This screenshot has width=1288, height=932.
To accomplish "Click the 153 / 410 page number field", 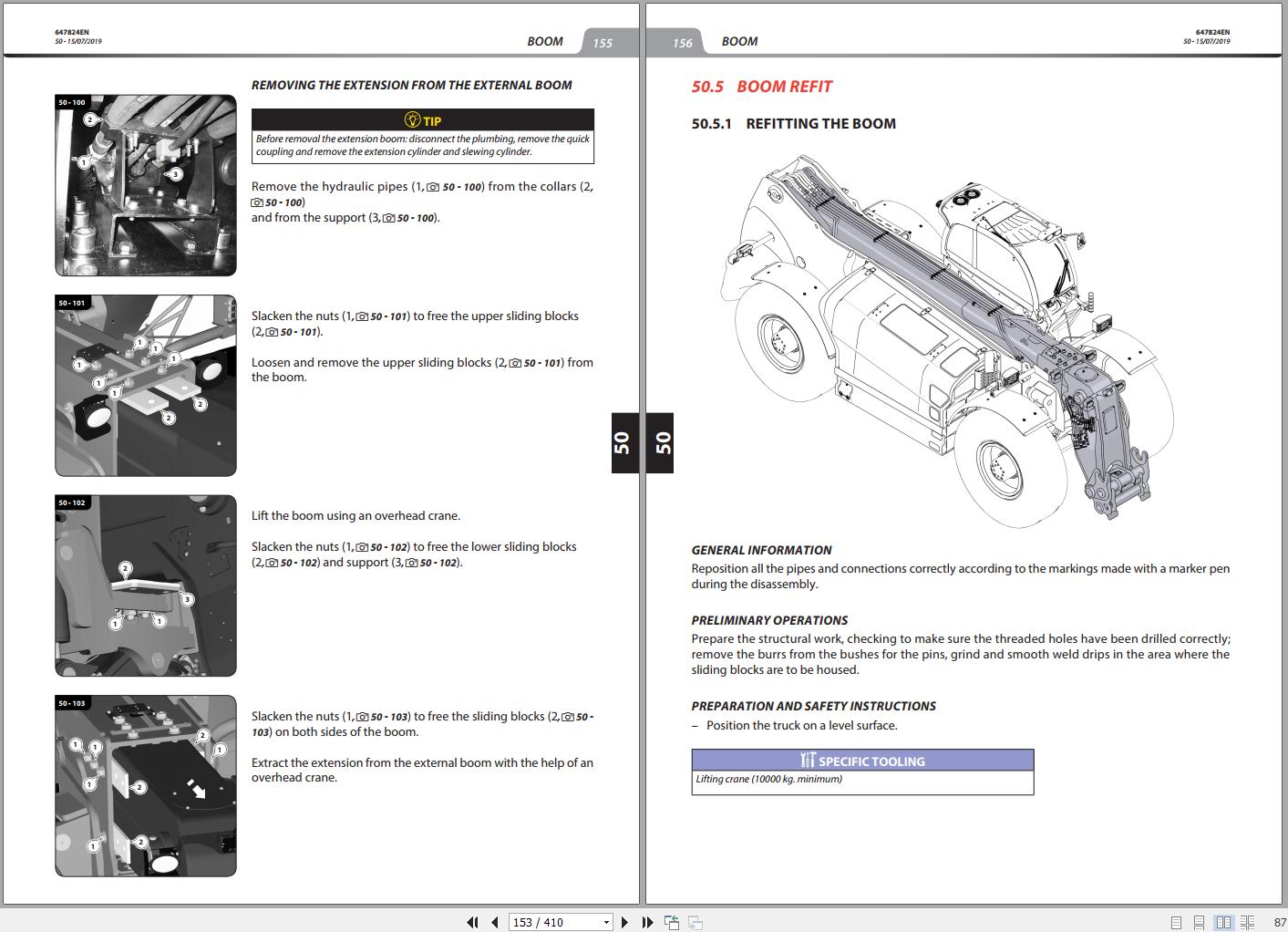I will (x=551, y=922).
